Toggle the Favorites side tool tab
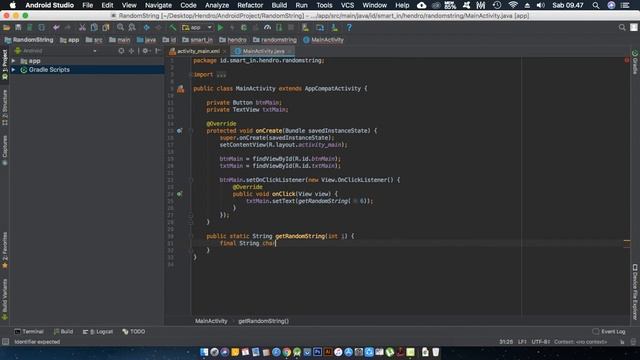Viewport: 640px width, 360px height. [5, 250]
